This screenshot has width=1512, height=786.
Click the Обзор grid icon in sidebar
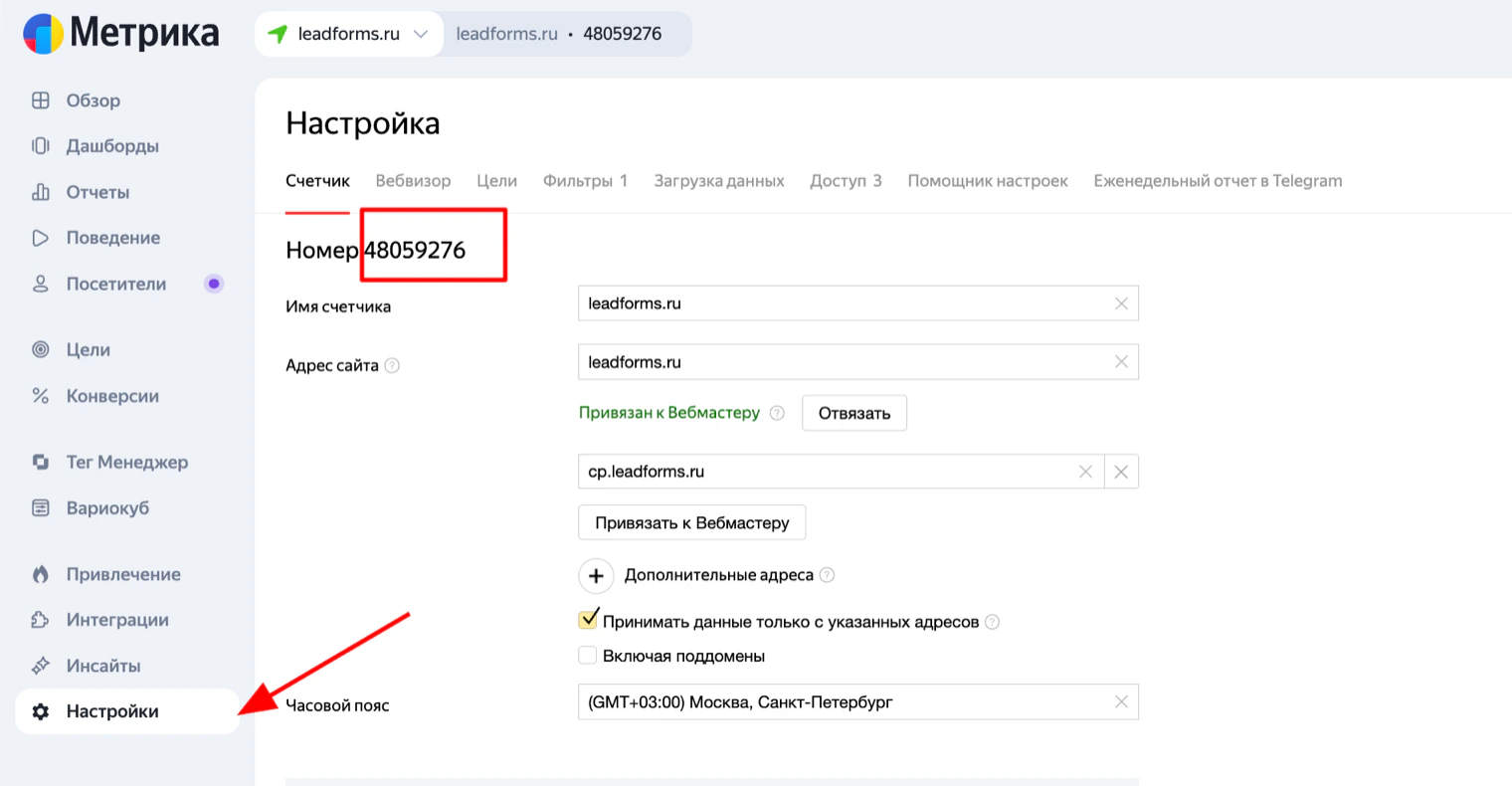tap(41, 100)
